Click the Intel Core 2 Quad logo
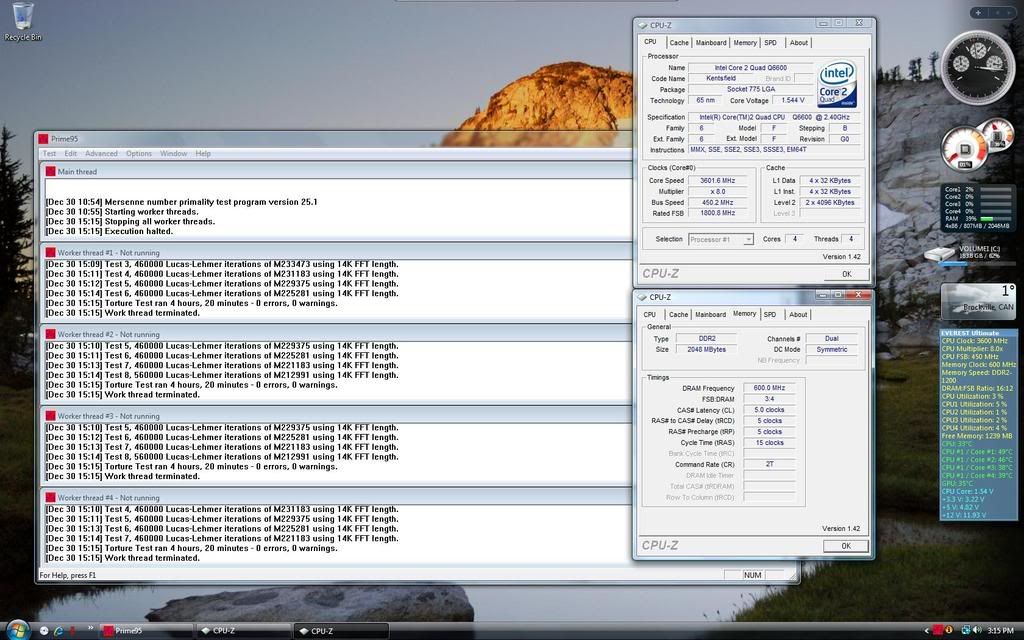Viewport: 1024px width, 640px height. (837, 84)
